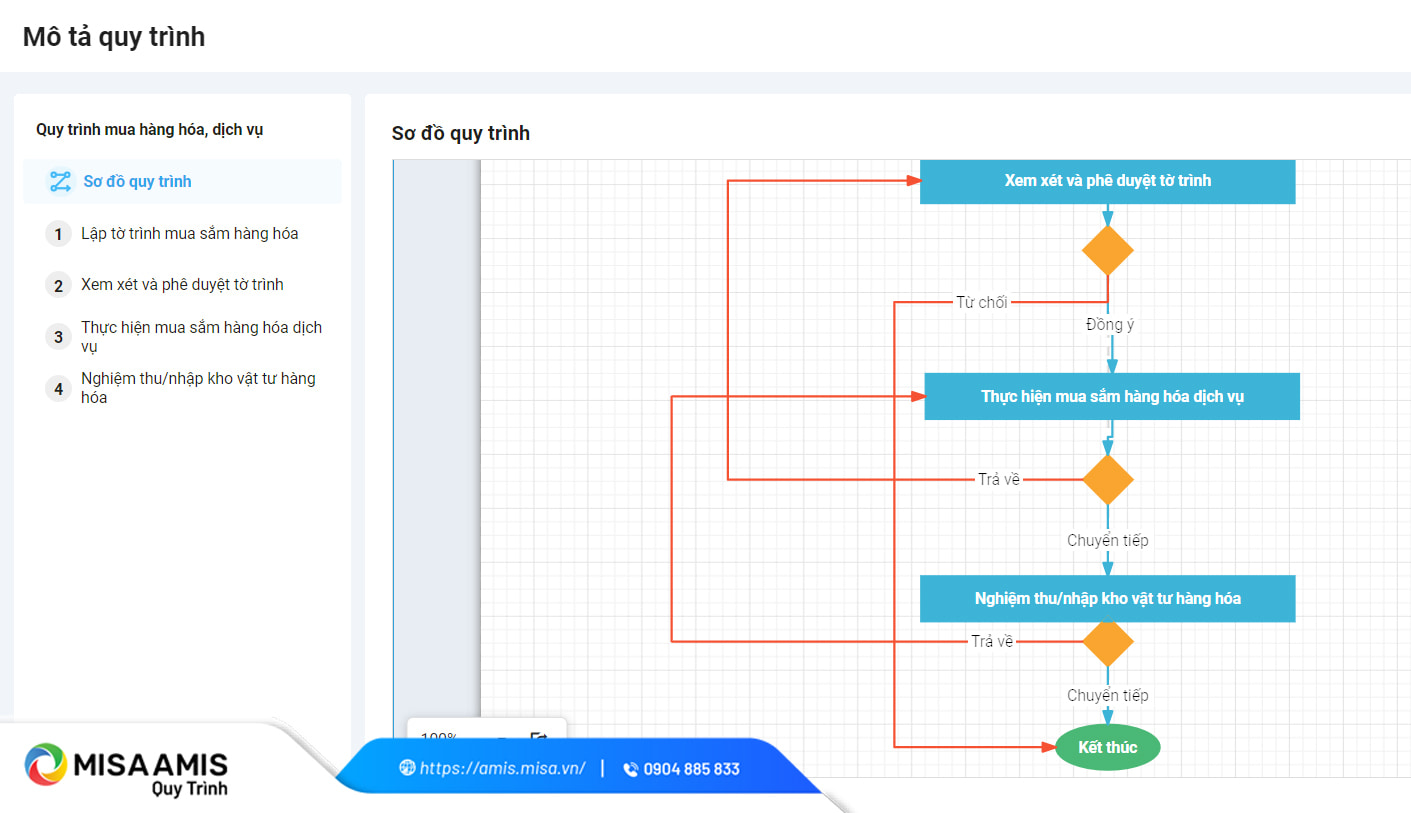Select the step 4 number badge
The height and width of the screenshot is (813, 1411).
(x=59, y=388)
